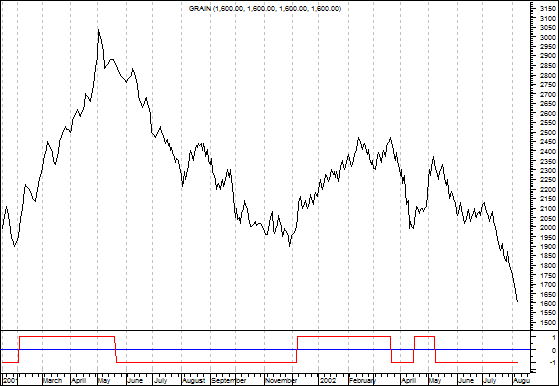Click the August month label on axis

click(194, 381)
